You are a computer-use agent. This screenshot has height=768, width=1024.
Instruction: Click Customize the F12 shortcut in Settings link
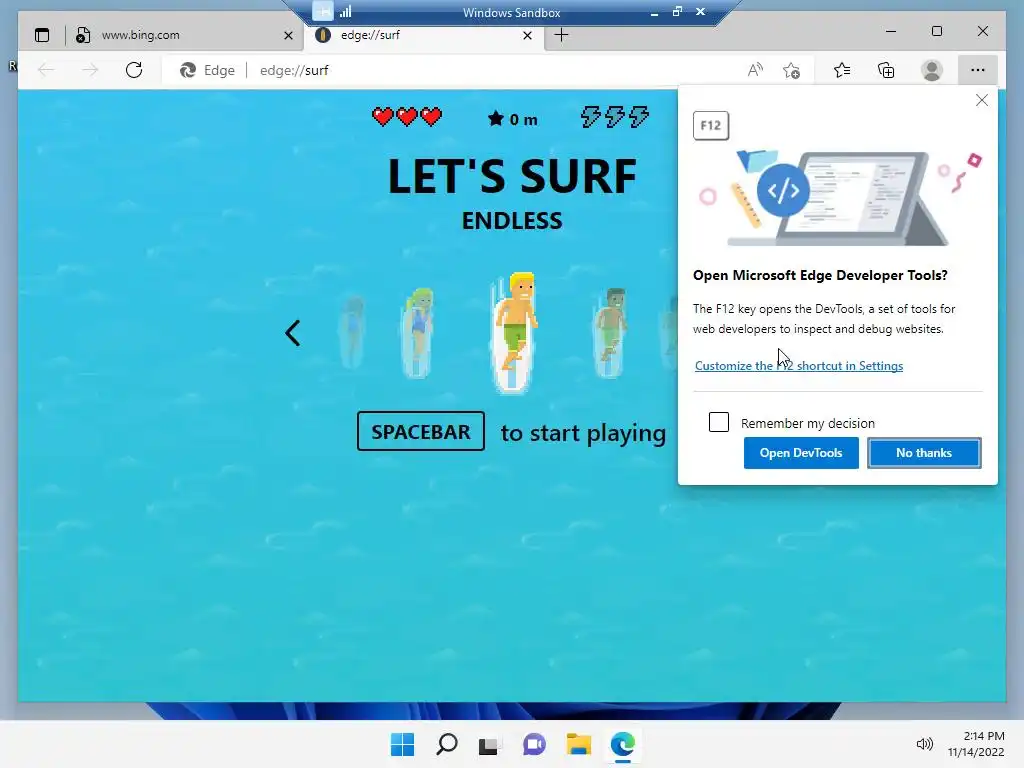click(799, 366)
